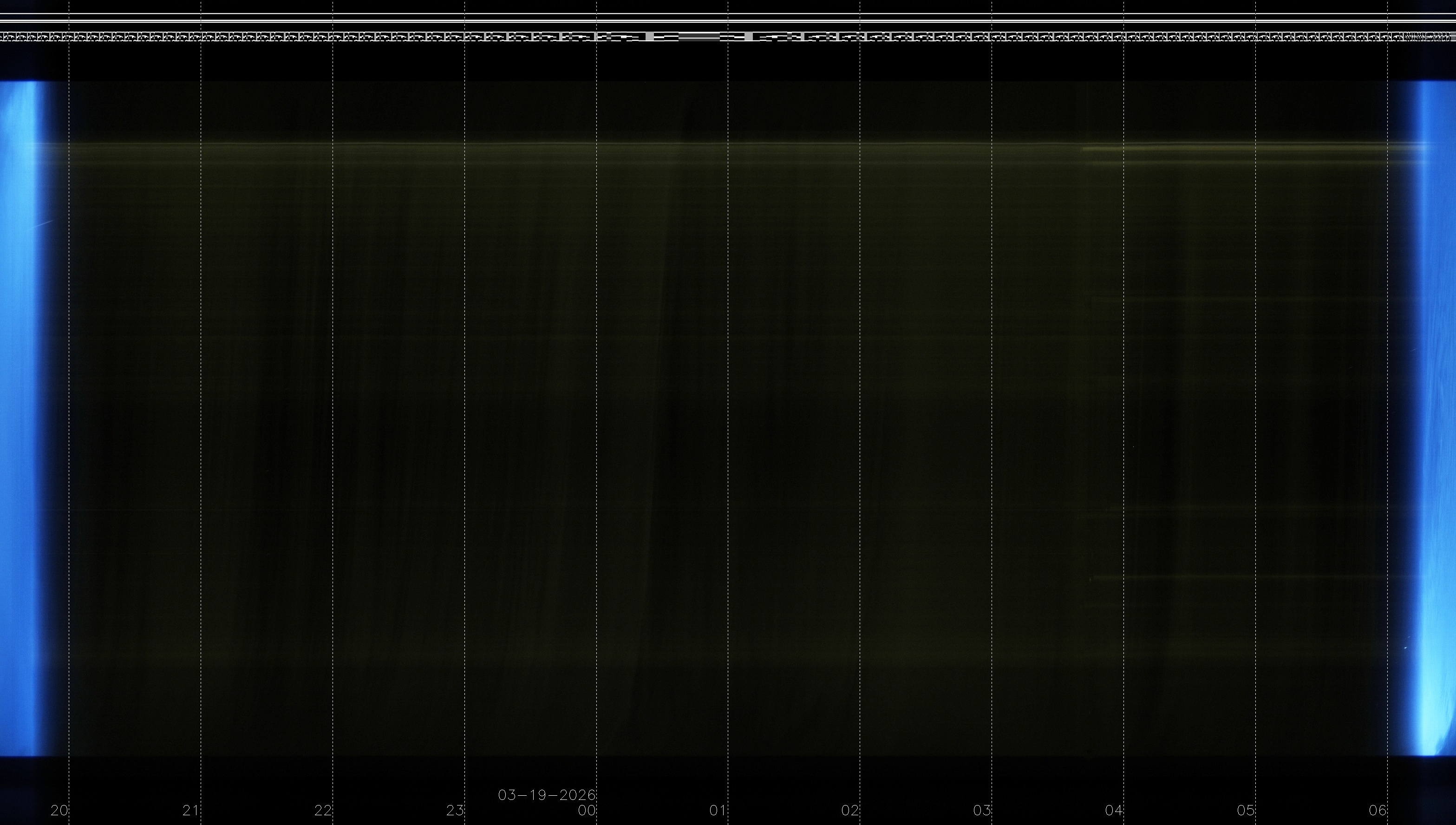
Task: Click the 06 hour label
Action: (x=1378, y=810)
